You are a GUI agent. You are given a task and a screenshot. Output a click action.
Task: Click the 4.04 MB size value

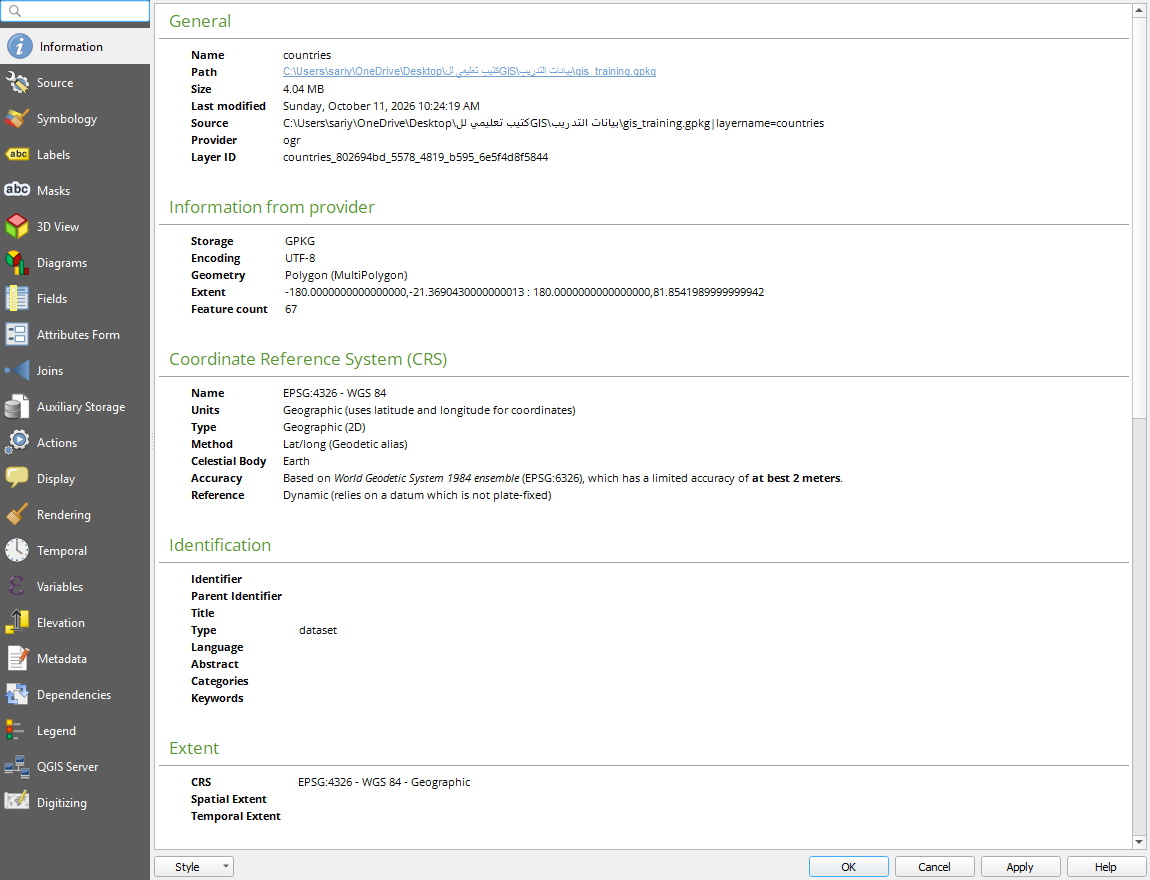point(304,89)
